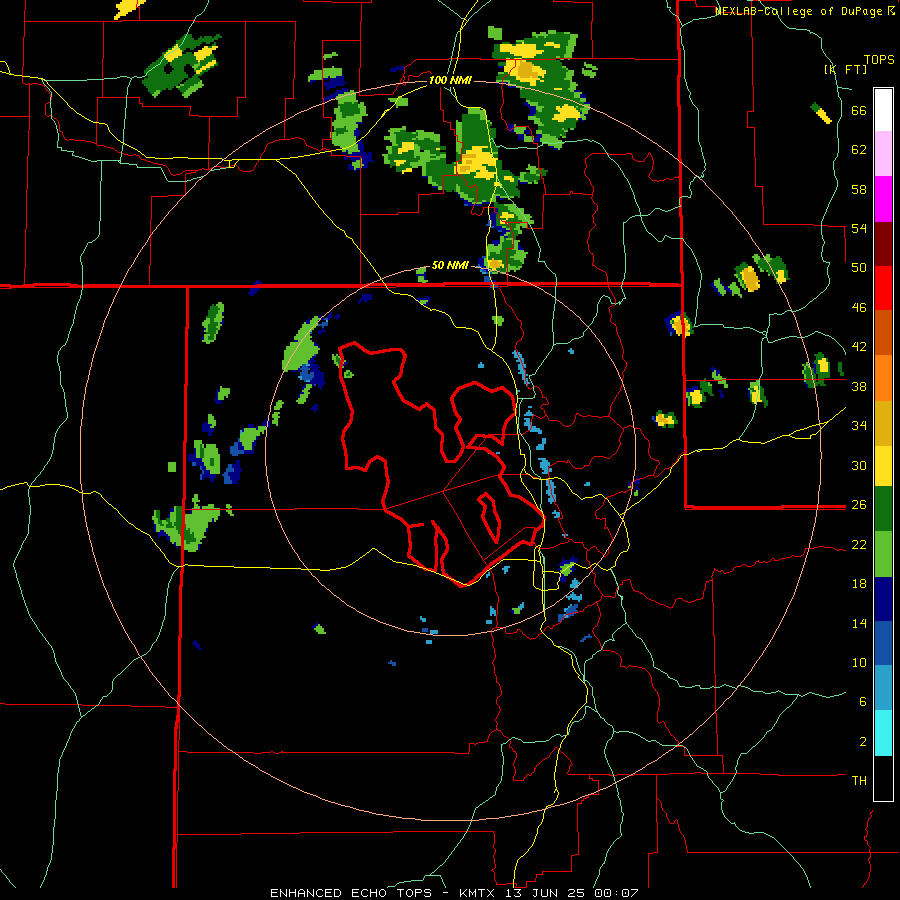Click the TH legend label
900x900 pixels.
pyautogui.click(x=859, y=780)
